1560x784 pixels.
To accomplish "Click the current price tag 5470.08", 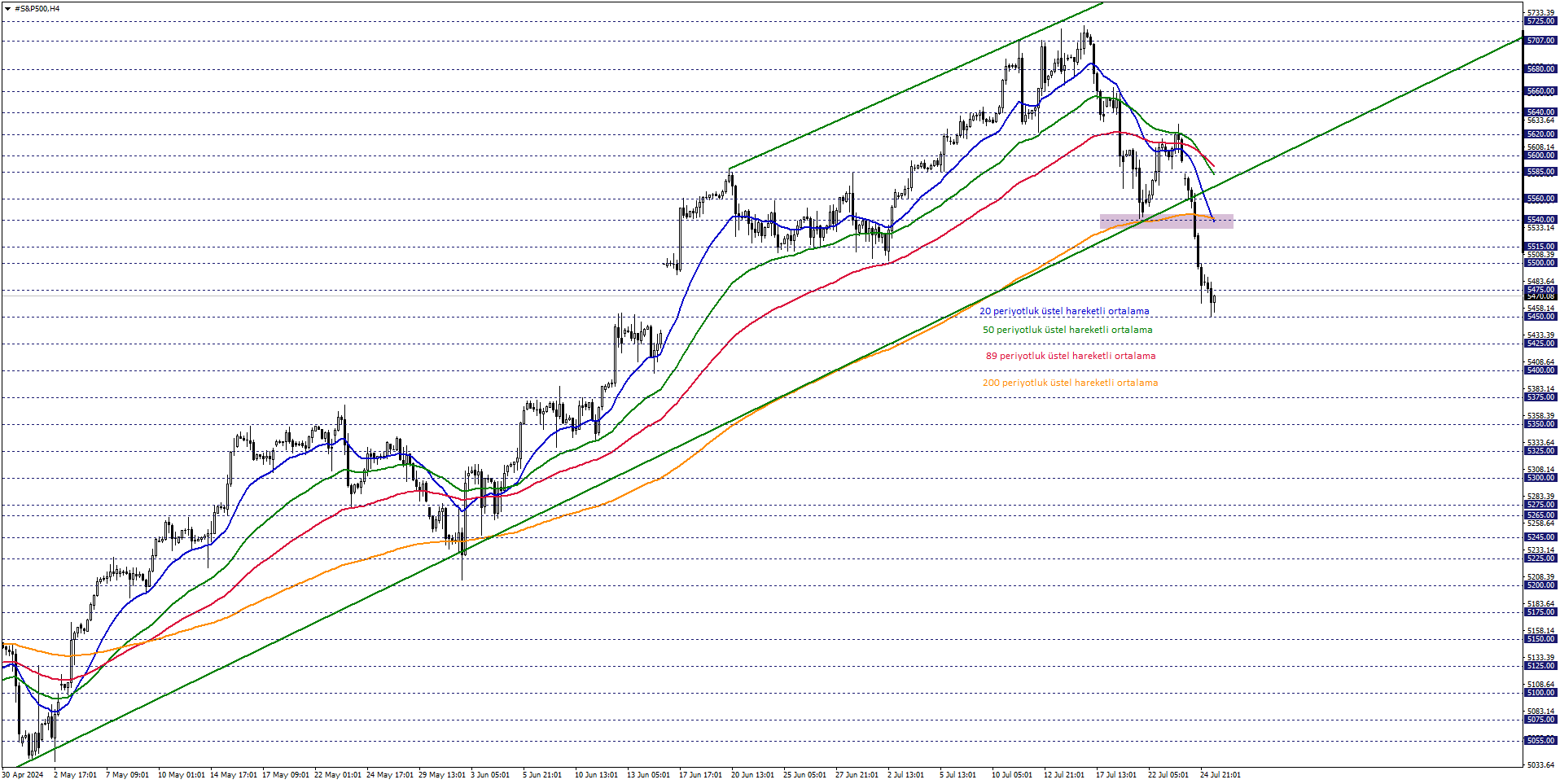I will [x=1540, y=296].
